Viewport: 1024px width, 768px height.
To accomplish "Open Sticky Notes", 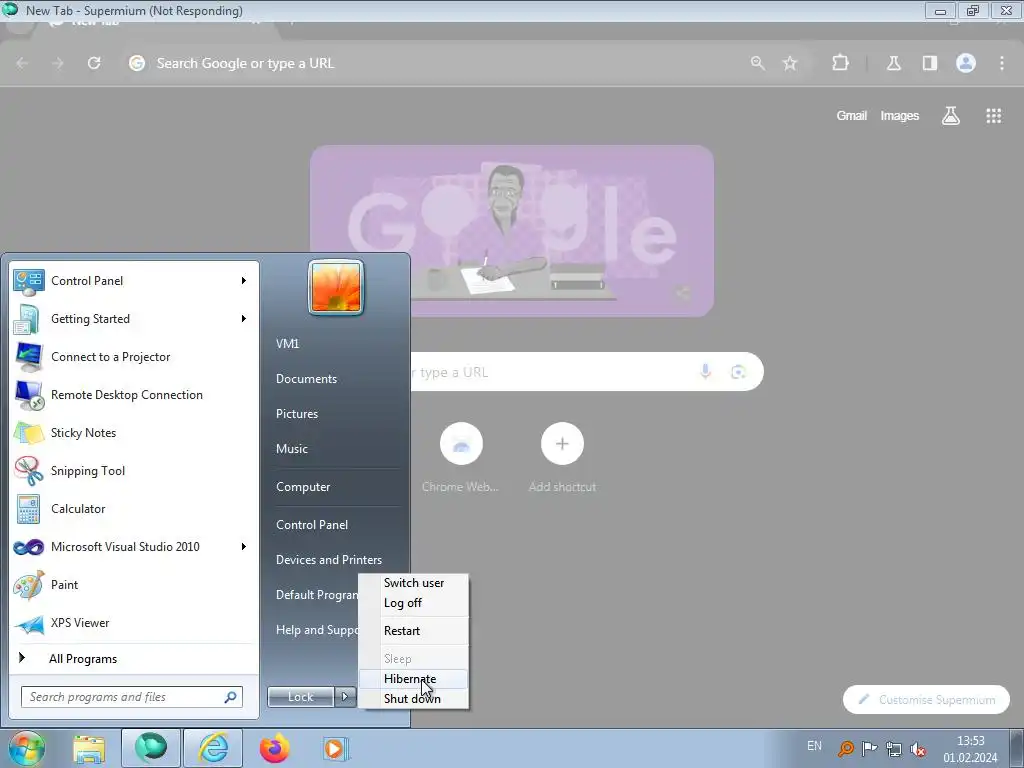I will pos(134,432).
